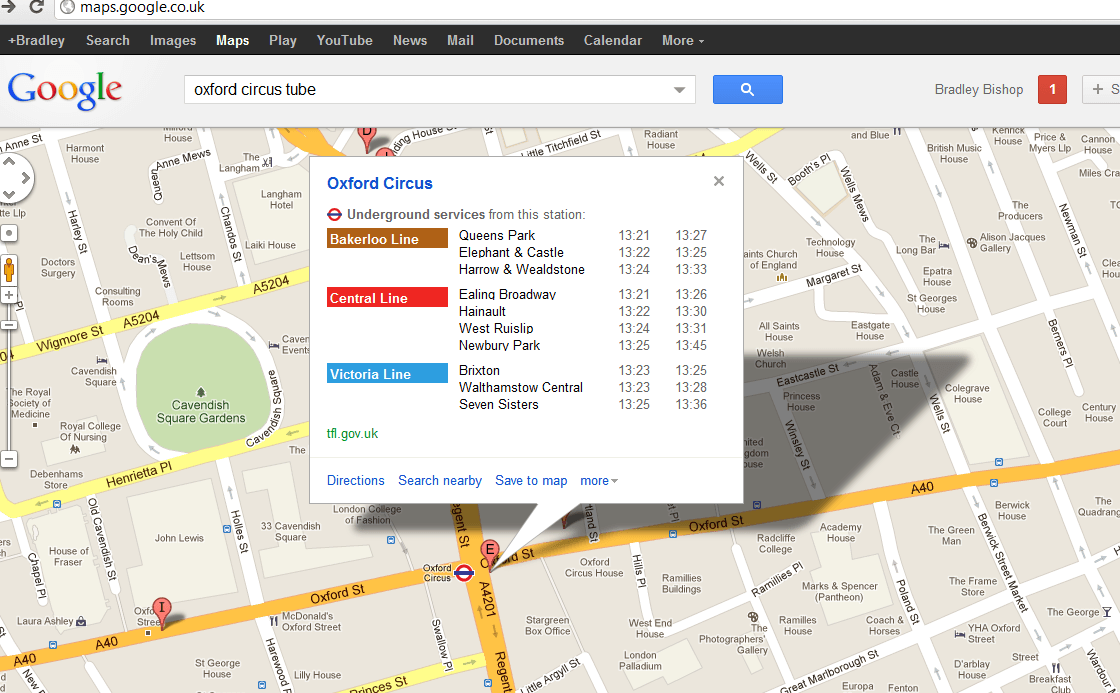Pan map up with the navigation arrow
Screen dimensions: 1120x693
click(9, 162)
